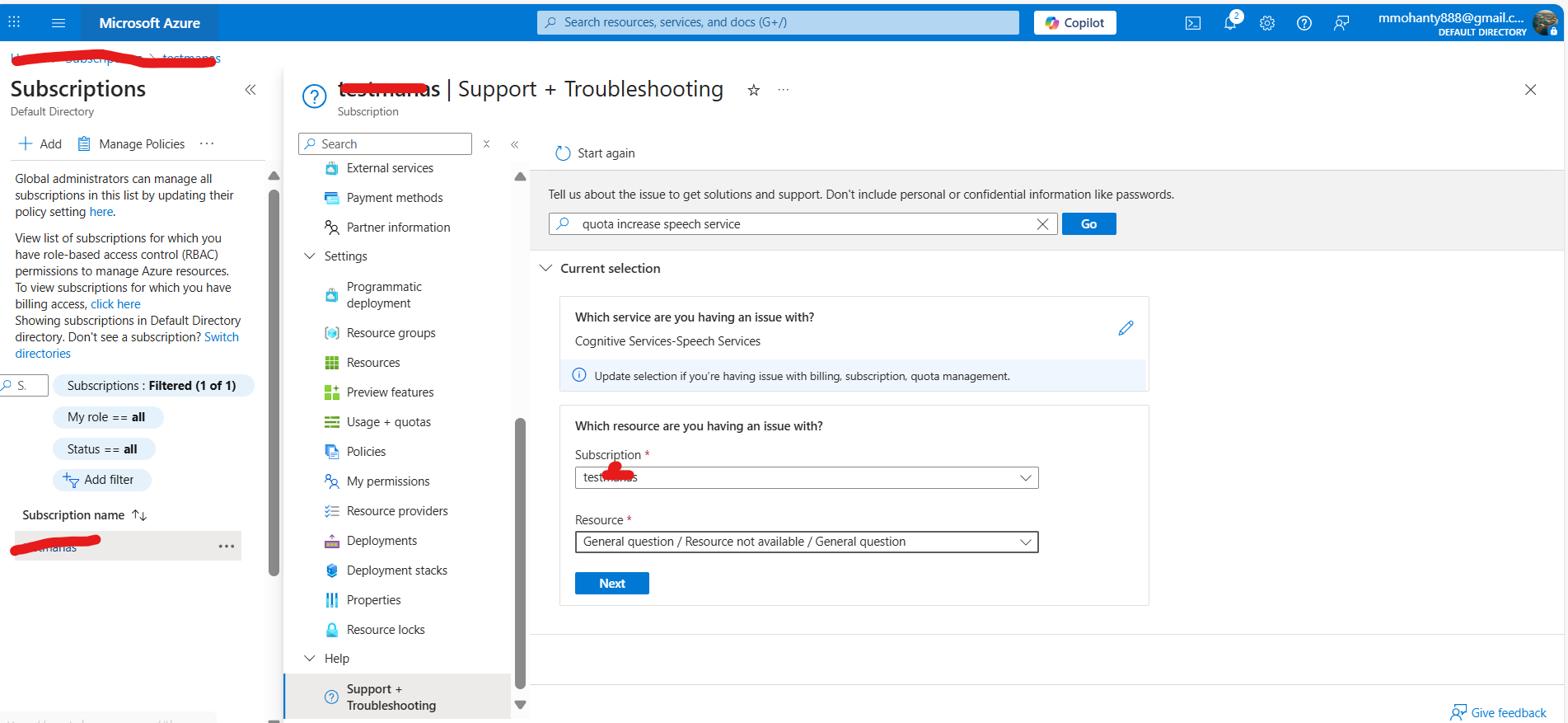Click Add filter
This screenshot has height=723, width=1568.
tap(102, 480)
